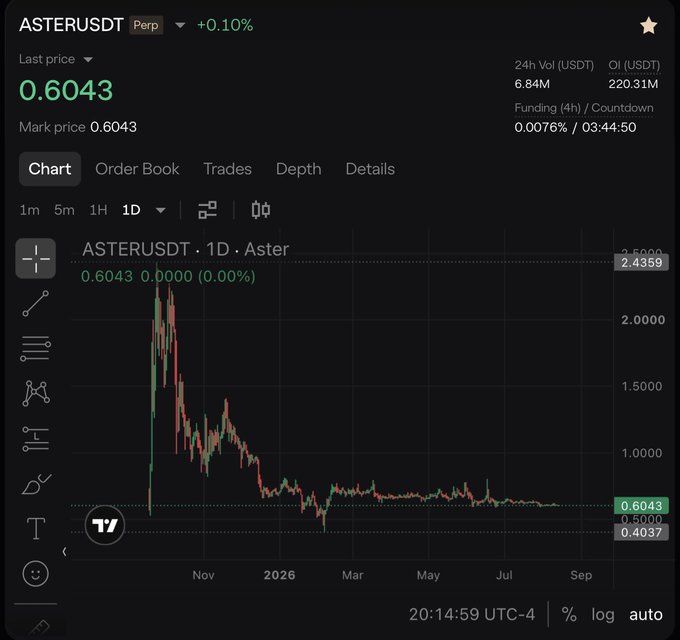This screenshot has width=680, height=640.
Task: Toggle auto scale mode
Action: coord(646,614)
